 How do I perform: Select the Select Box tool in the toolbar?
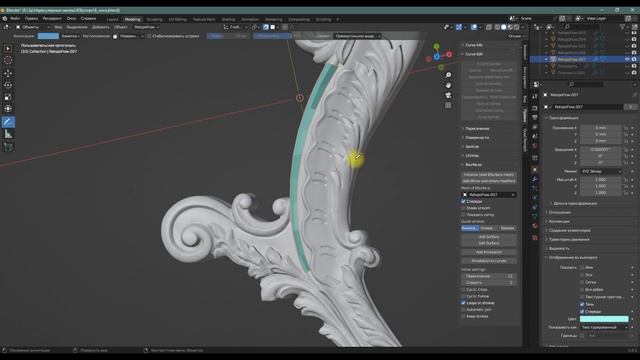8,48
